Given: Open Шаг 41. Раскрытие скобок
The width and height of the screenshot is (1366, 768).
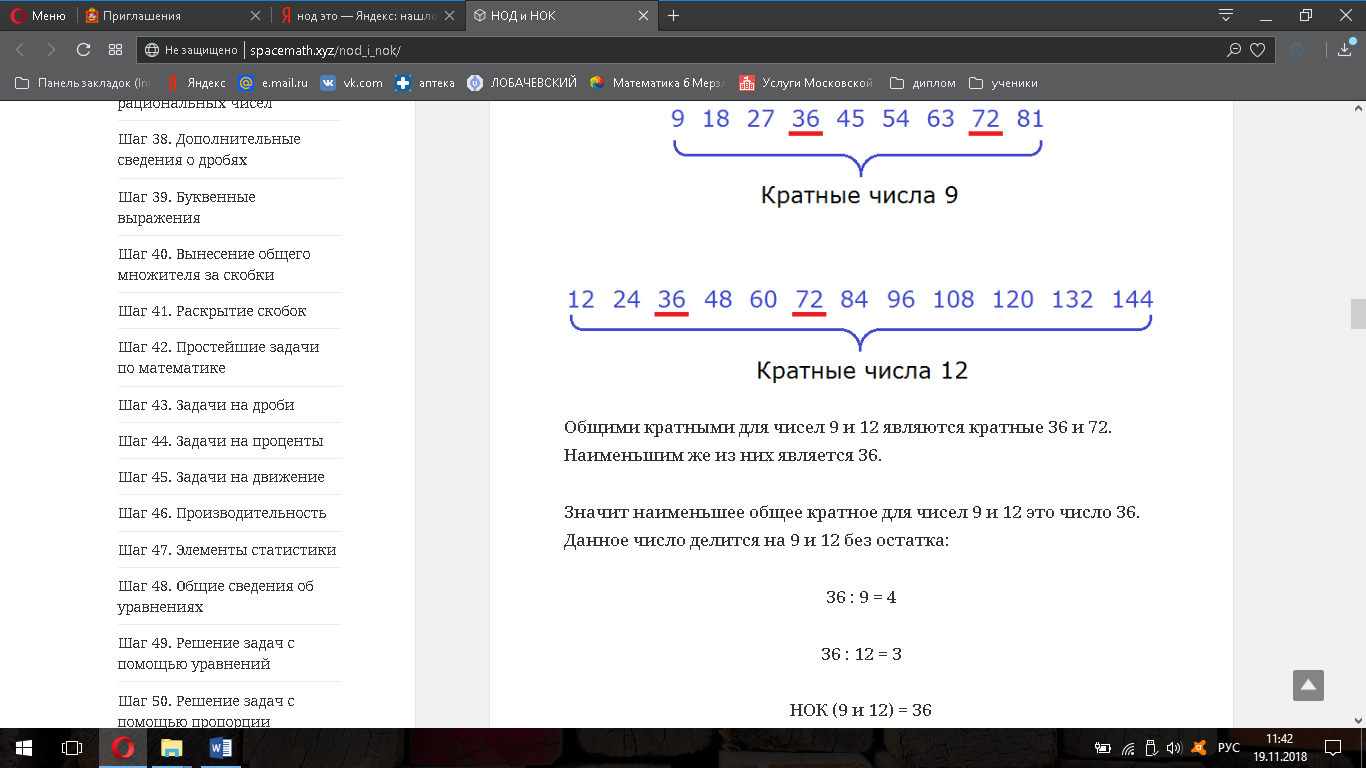Looking at the screenshot, I should 212,311.
